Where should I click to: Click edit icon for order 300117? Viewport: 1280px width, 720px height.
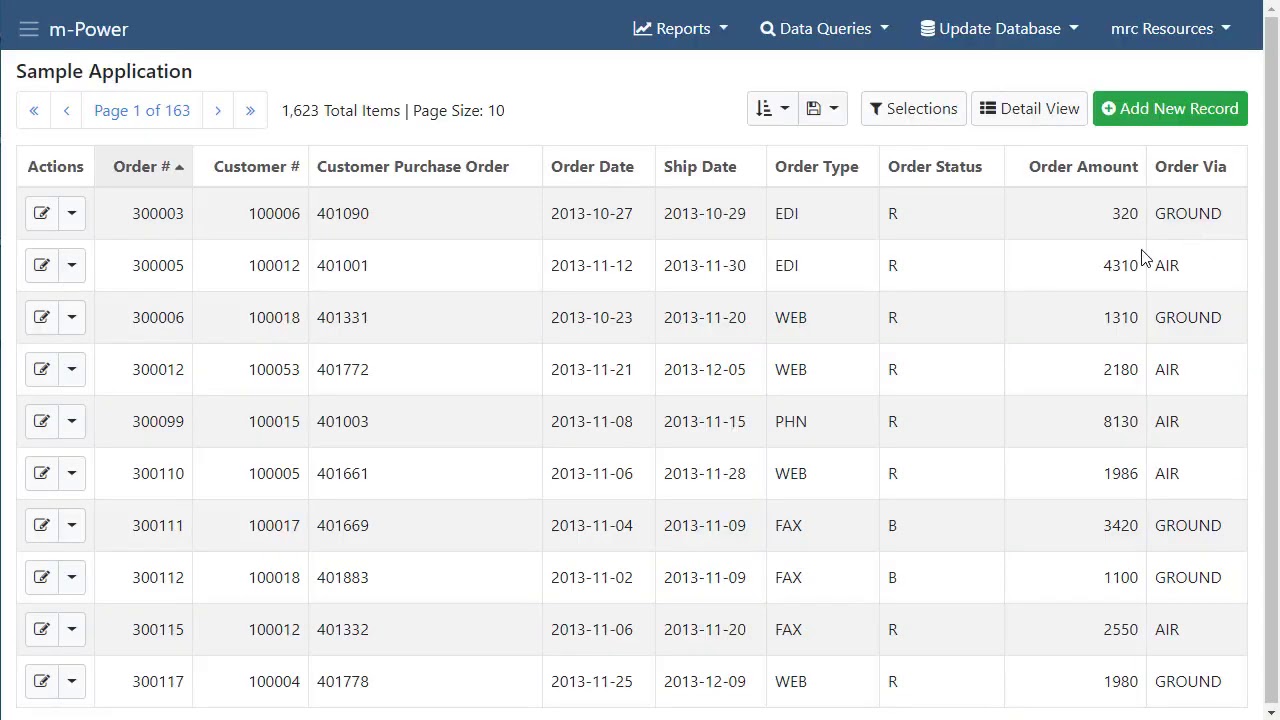tap(41, 681)
